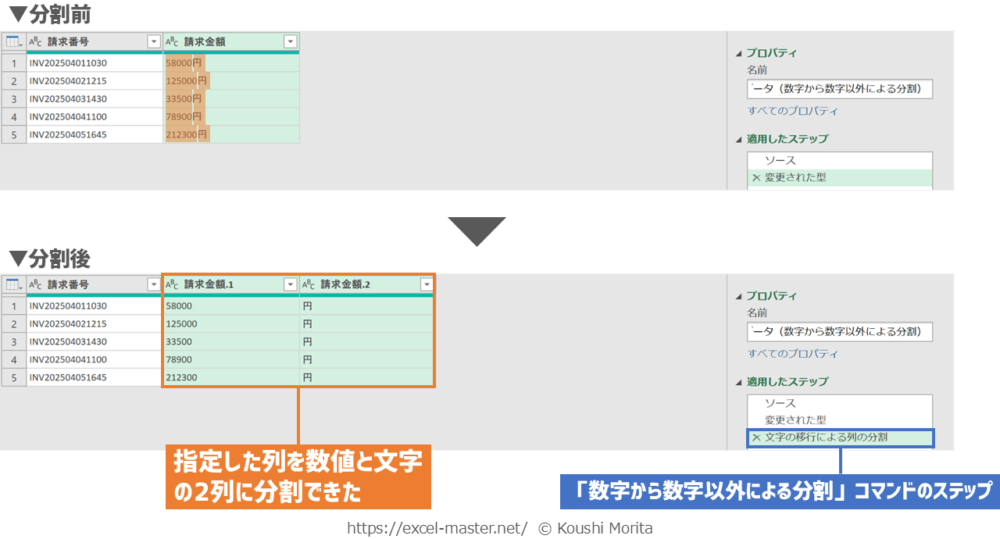Open filter dropdown of 請求番号 in after-split table
Viewport: 1000px width, 539px height.
[154, 284]
